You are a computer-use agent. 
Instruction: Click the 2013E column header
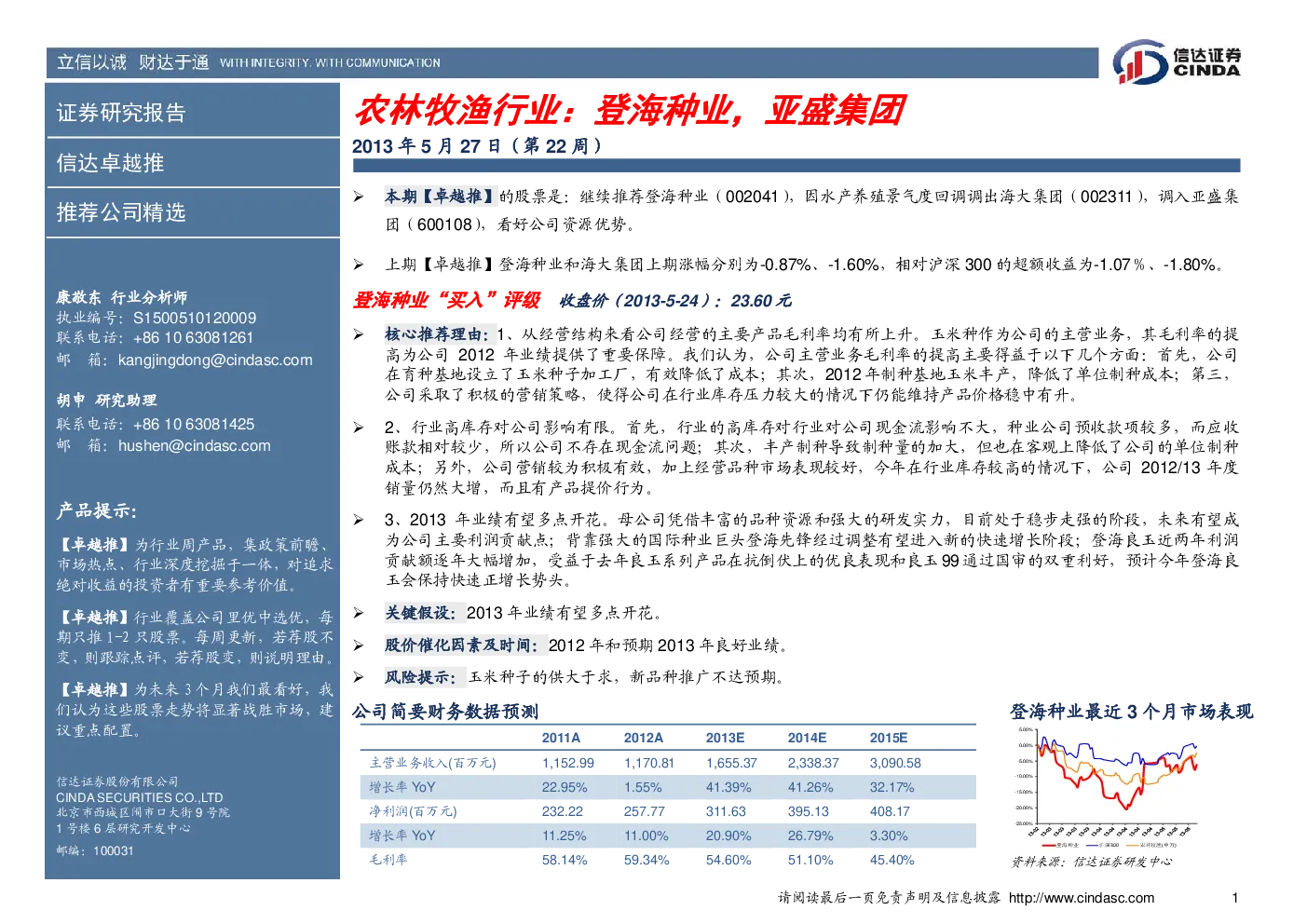click(x=725, y=738)
